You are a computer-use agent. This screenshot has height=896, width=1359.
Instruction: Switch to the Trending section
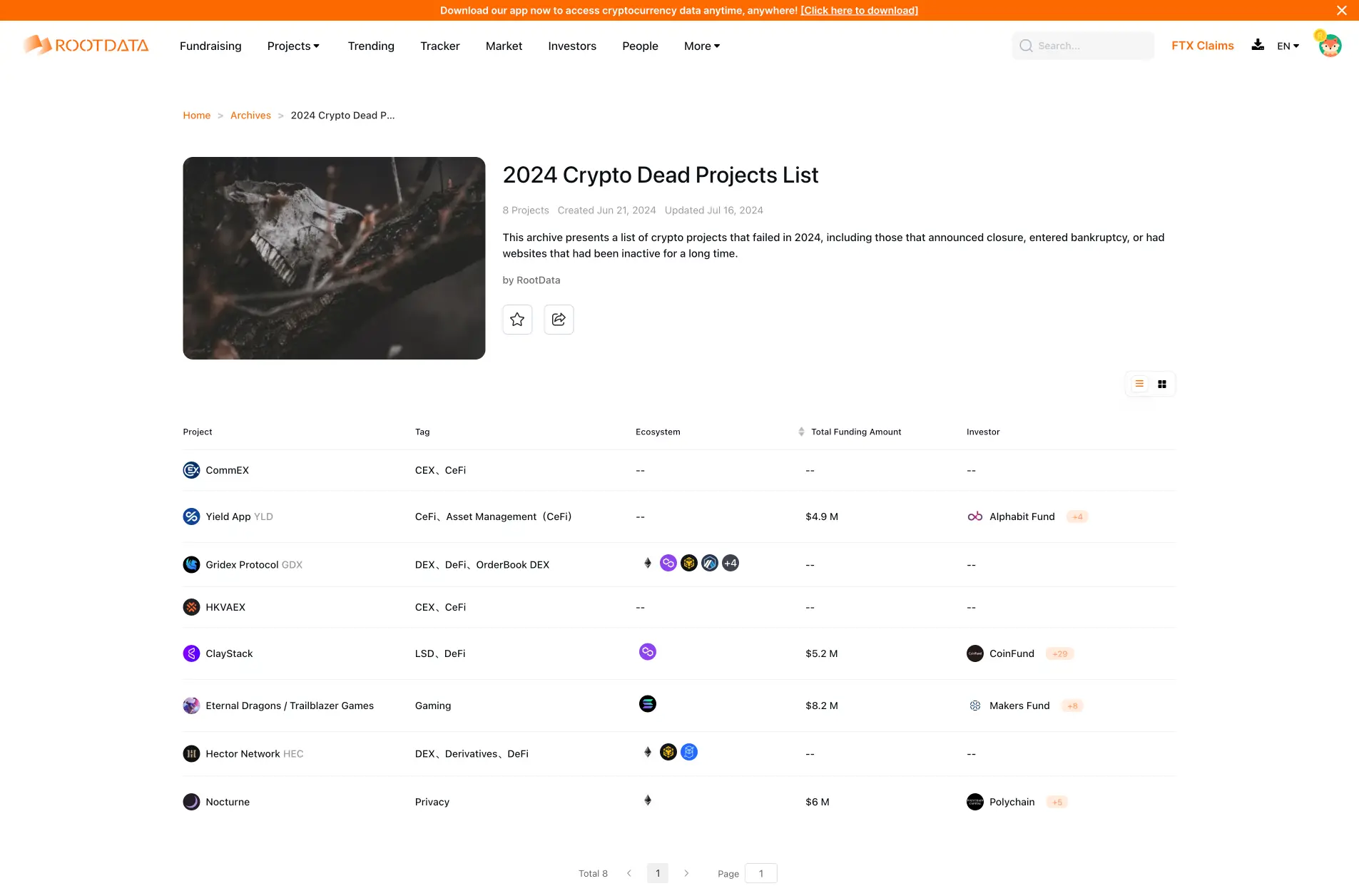pyautogui.click(x=370, y=46)
